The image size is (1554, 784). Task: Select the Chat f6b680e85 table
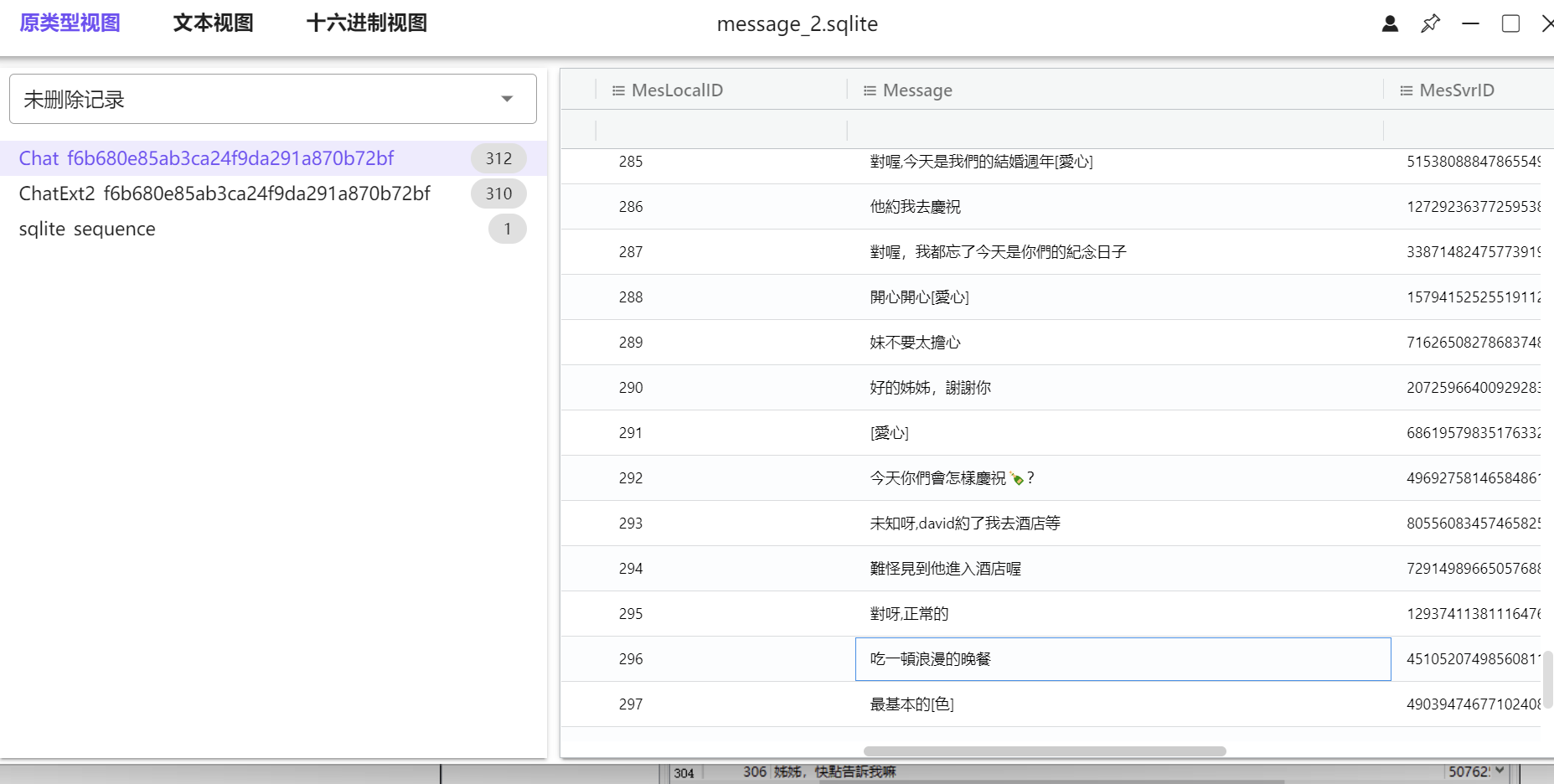coord(207,157)
